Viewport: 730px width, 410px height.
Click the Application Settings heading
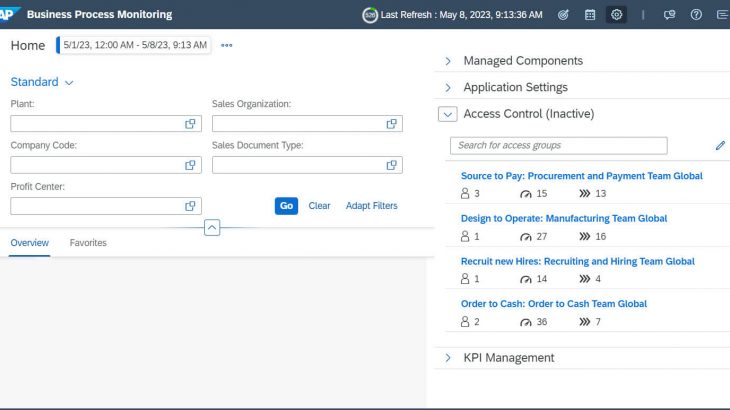click(x=515, y=87)
